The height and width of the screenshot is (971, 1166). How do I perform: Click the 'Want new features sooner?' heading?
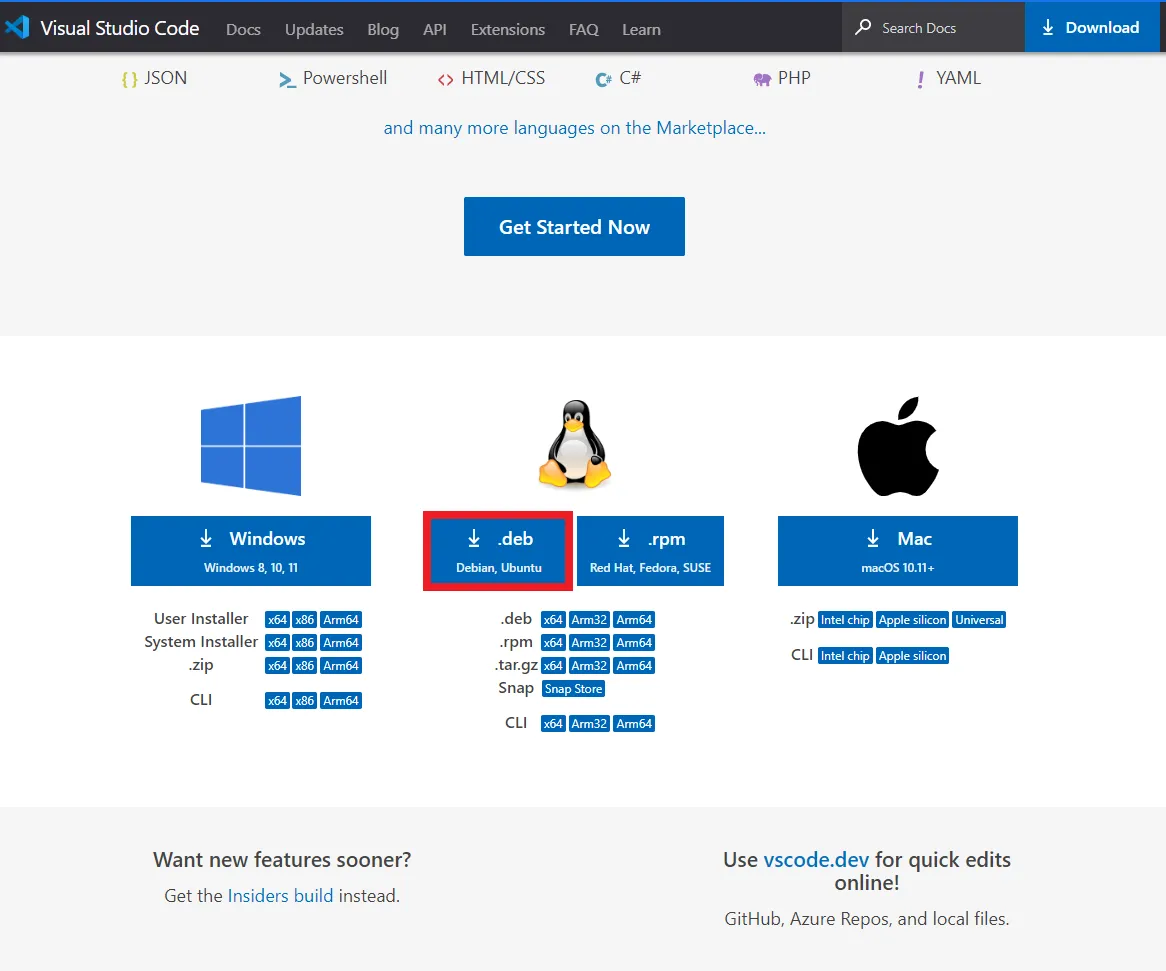282,859
